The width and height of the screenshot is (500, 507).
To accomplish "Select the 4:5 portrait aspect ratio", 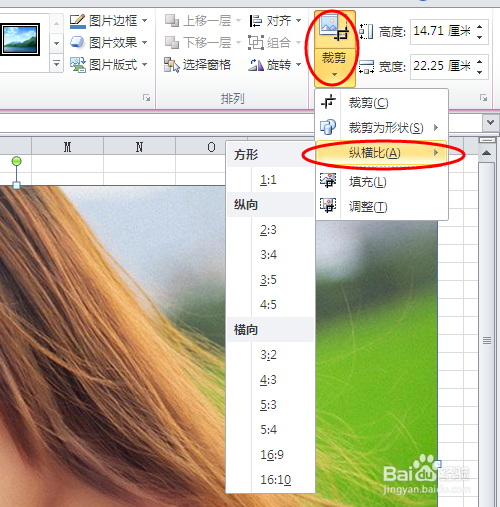I will (x=270, y=305).
